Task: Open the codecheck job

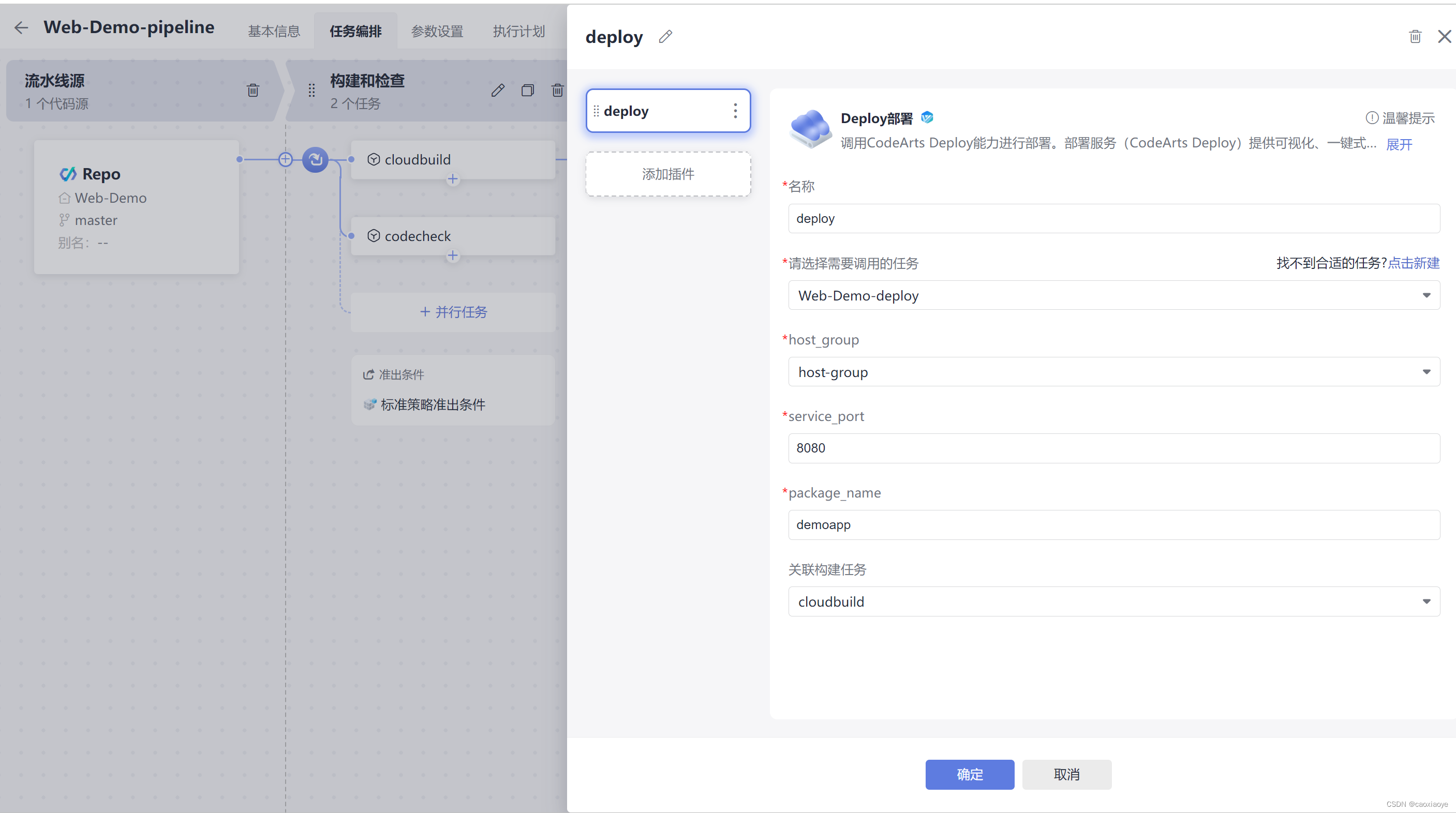Action: (453, 236)
